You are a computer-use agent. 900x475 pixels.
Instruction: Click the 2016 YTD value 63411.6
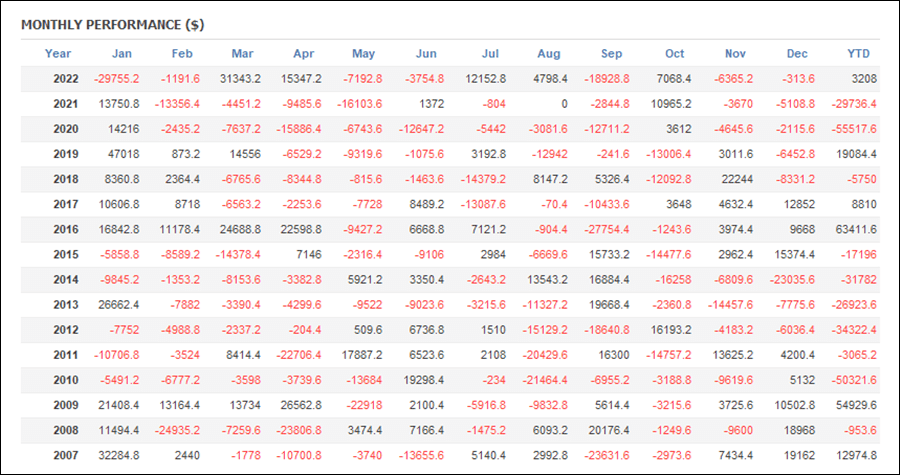tap(854, 229)
